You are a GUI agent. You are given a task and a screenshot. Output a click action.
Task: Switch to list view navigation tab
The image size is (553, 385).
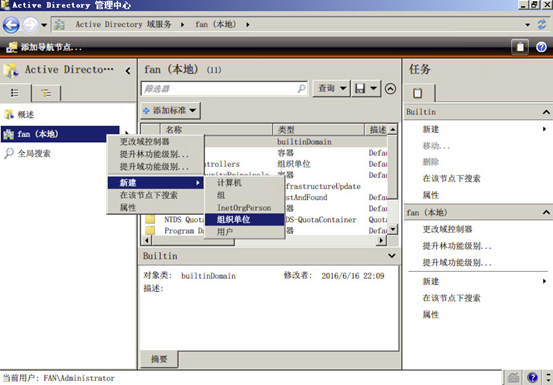(15, 93)
